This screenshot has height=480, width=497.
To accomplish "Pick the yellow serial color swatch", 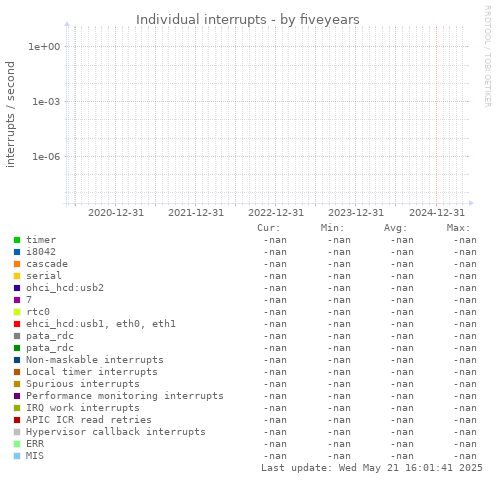I will pos(17,276).
